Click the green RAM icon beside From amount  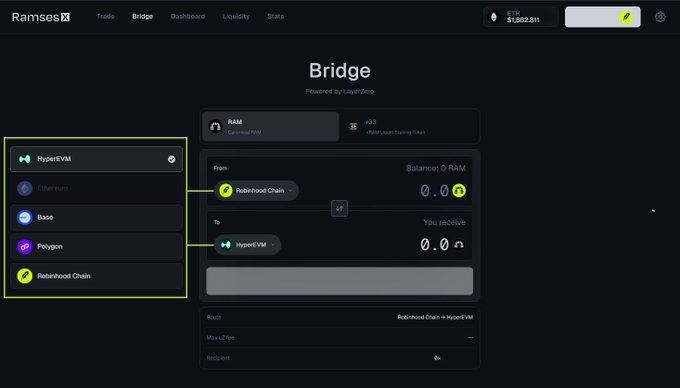[459, 190]
